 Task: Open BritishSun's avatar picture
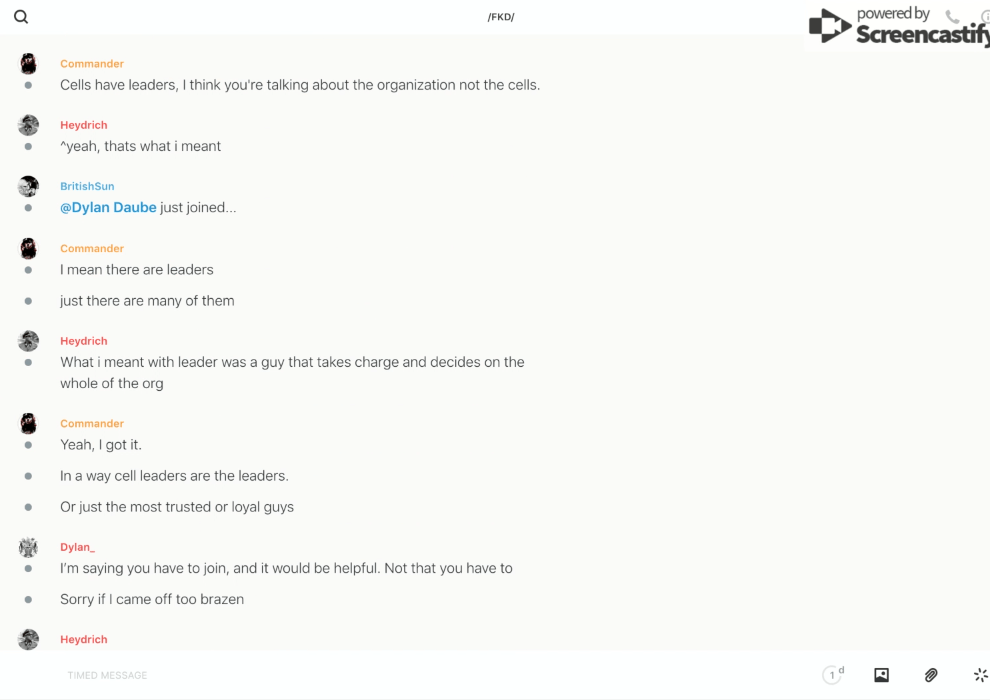[28, 186]
